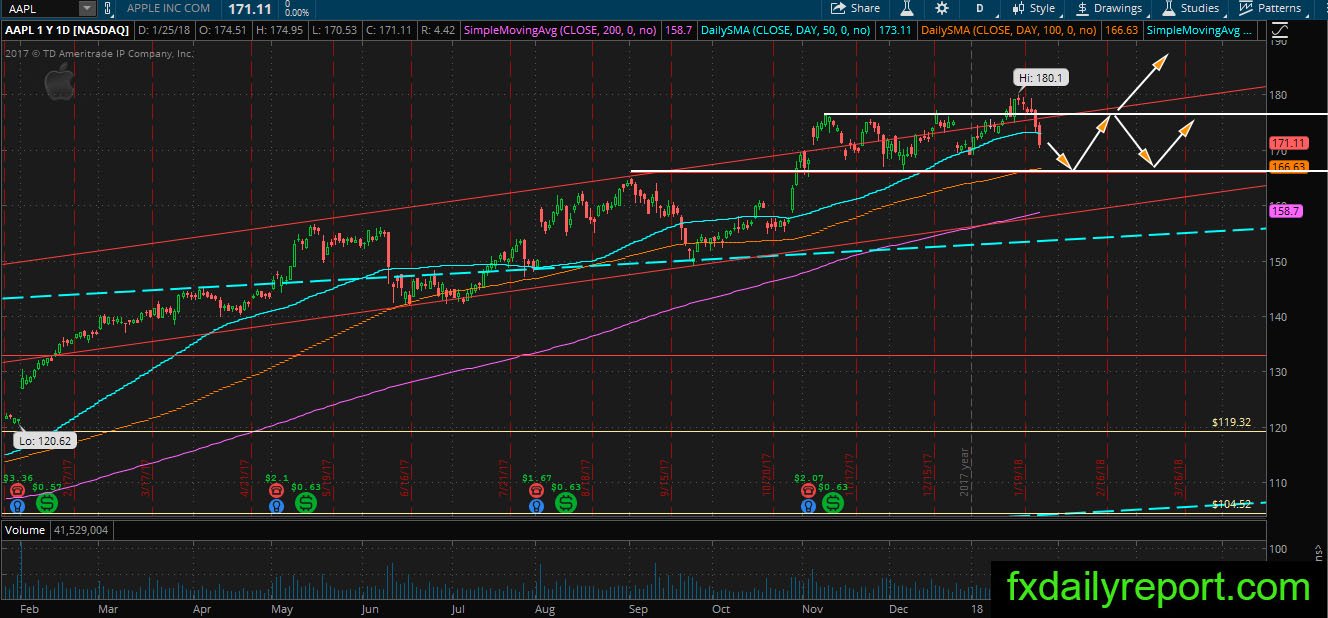Click the red earnings icon labeled $2.07
The width and height of the screenshot is (1328, 618).
[x=807, y=491]
